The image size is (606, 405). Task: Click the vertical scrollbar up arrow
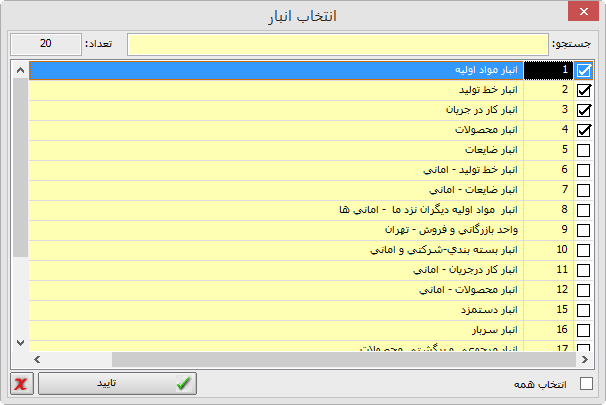coord(20,71)
